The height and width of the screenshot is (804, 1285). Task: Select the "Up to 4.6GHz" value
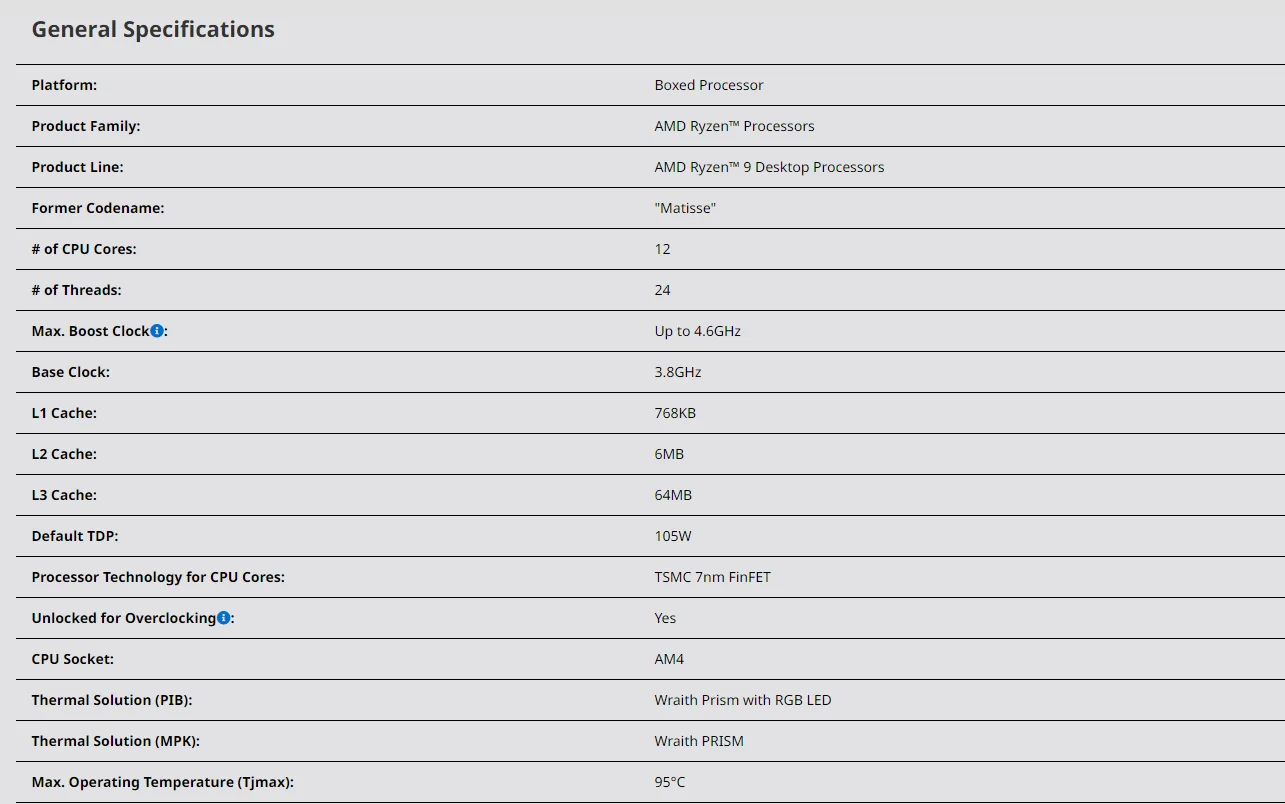coord(697,331)
